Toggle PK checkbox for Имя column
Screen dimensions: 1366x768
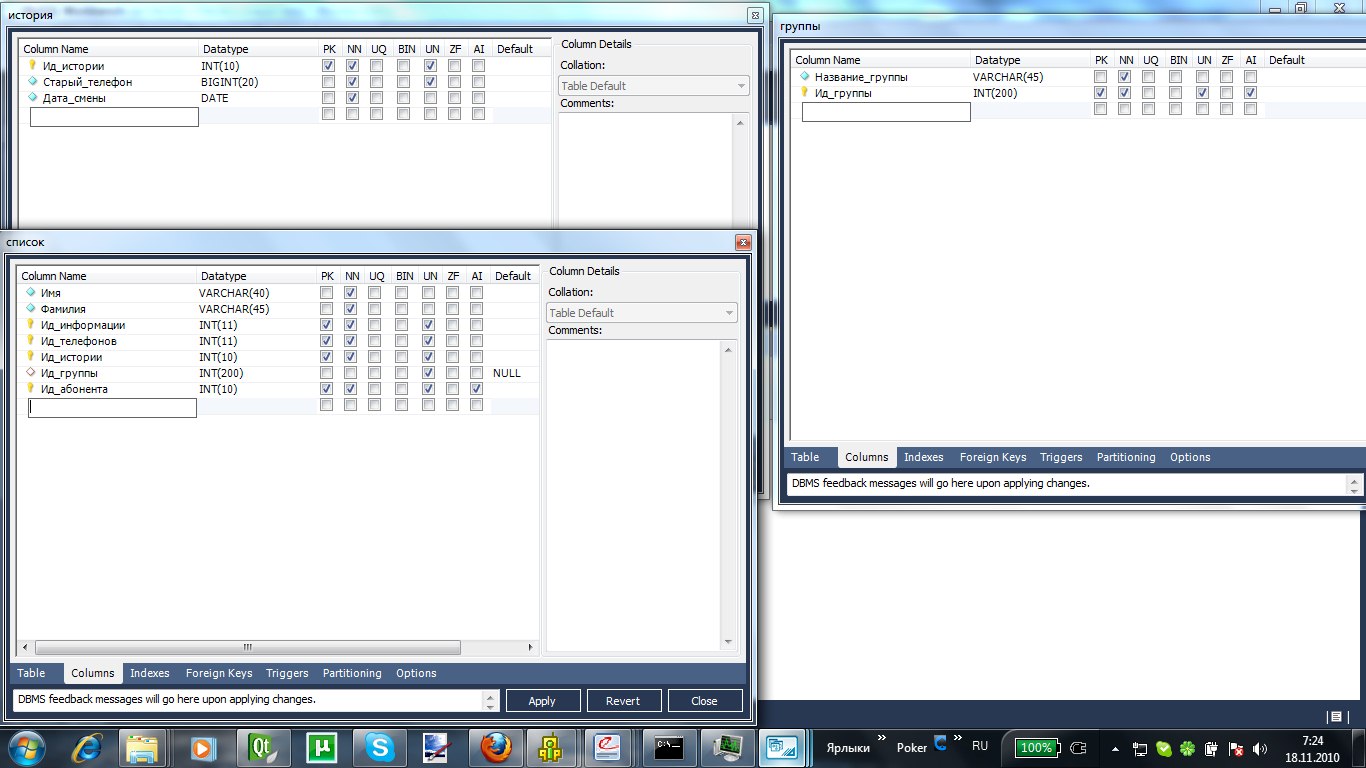coord(326,293)
